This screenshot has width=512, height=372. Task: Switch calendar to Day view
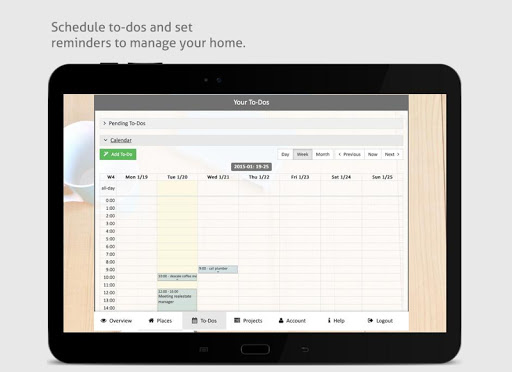285,154
